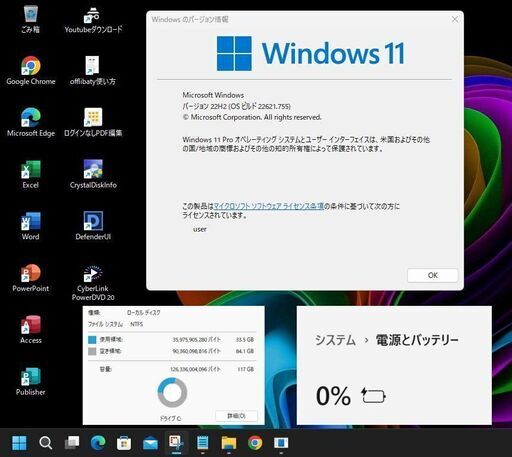Open Microsoft Store taskbar icon
The height and width of the screenshot is (457, 512).
click(x=124, y=443)
